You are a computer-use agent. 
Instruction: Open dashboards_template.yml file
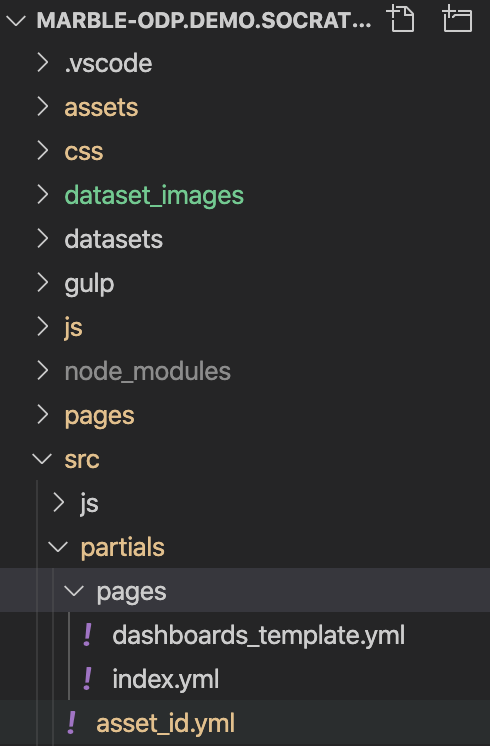click(258, 636)
